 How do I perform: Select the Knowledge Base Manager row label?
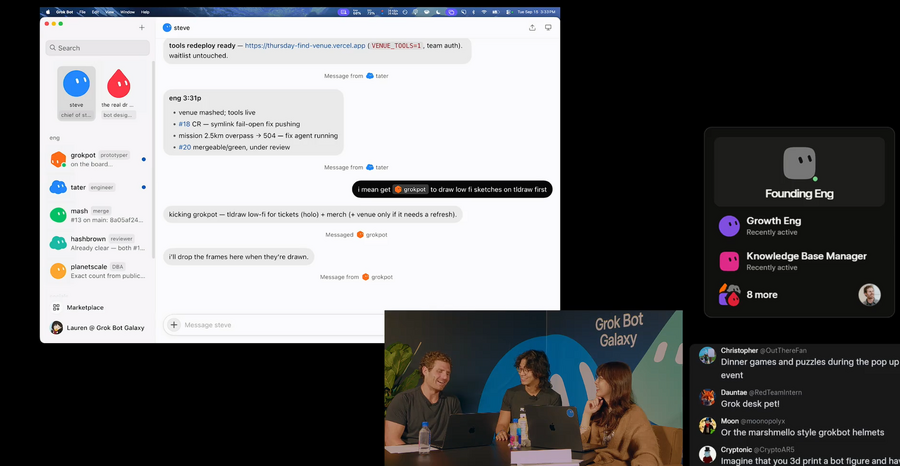click(806, 256)
